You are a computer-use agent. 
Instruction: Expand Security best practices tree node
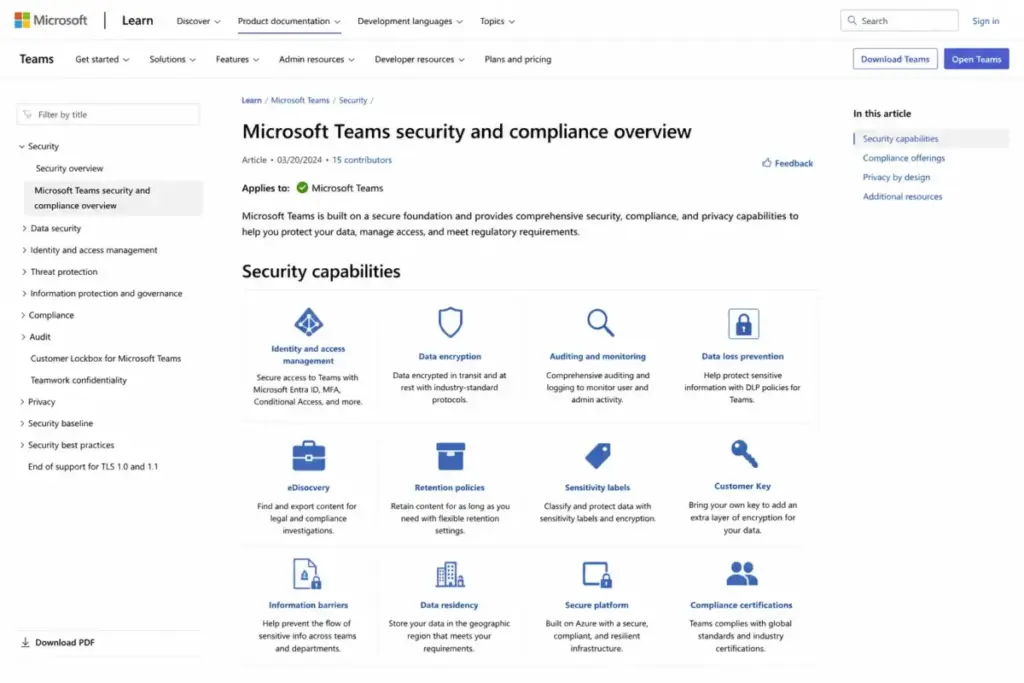pos(22,445)
